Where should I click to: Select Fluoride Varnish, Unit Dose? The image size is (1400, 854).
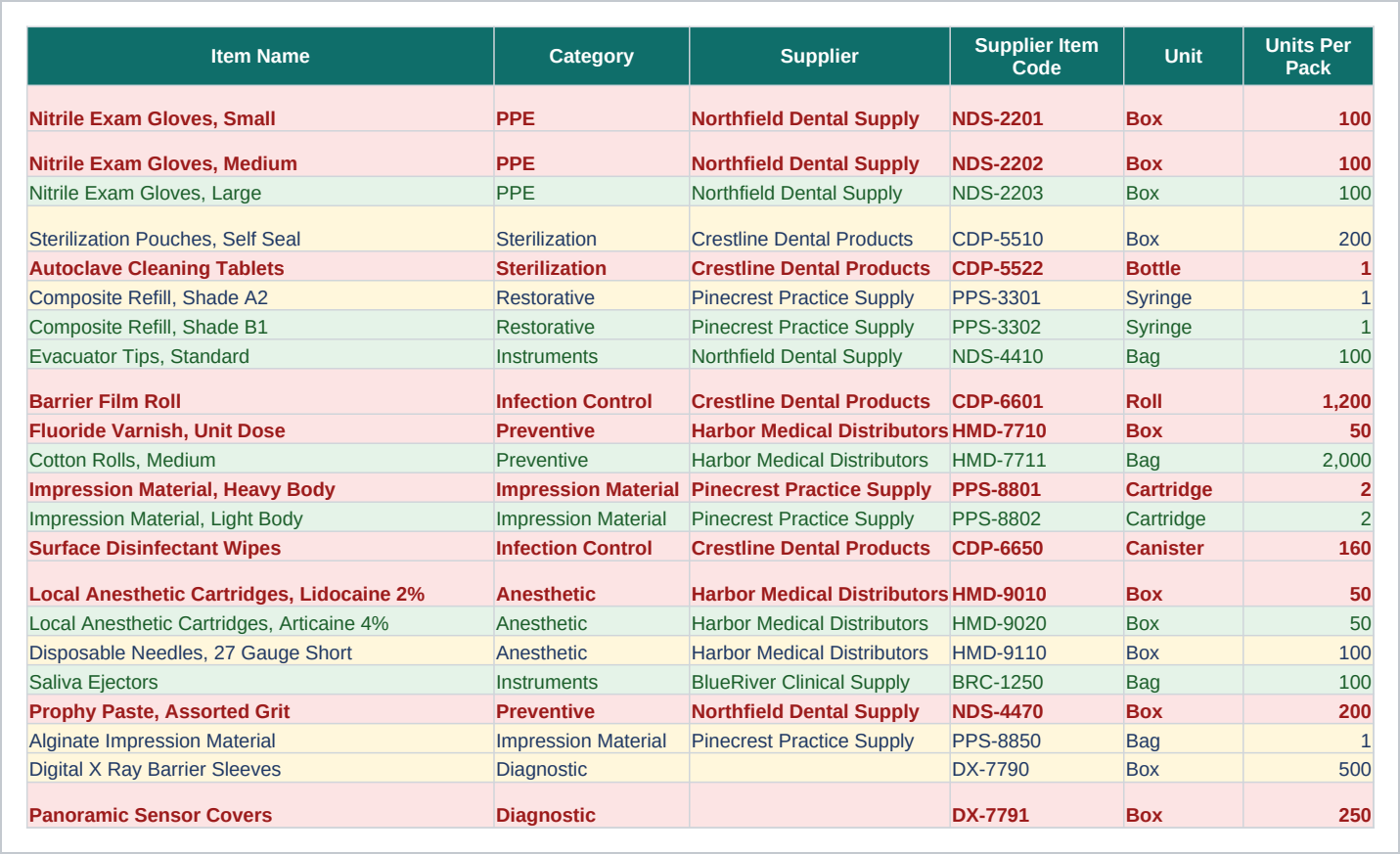click(x=260, y=430)
